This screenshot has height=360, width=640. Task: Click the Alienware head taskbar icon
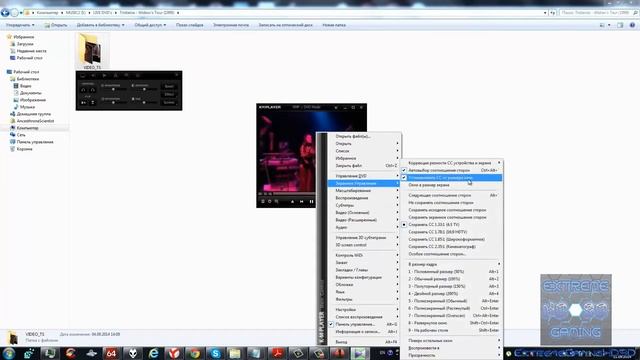132,353
